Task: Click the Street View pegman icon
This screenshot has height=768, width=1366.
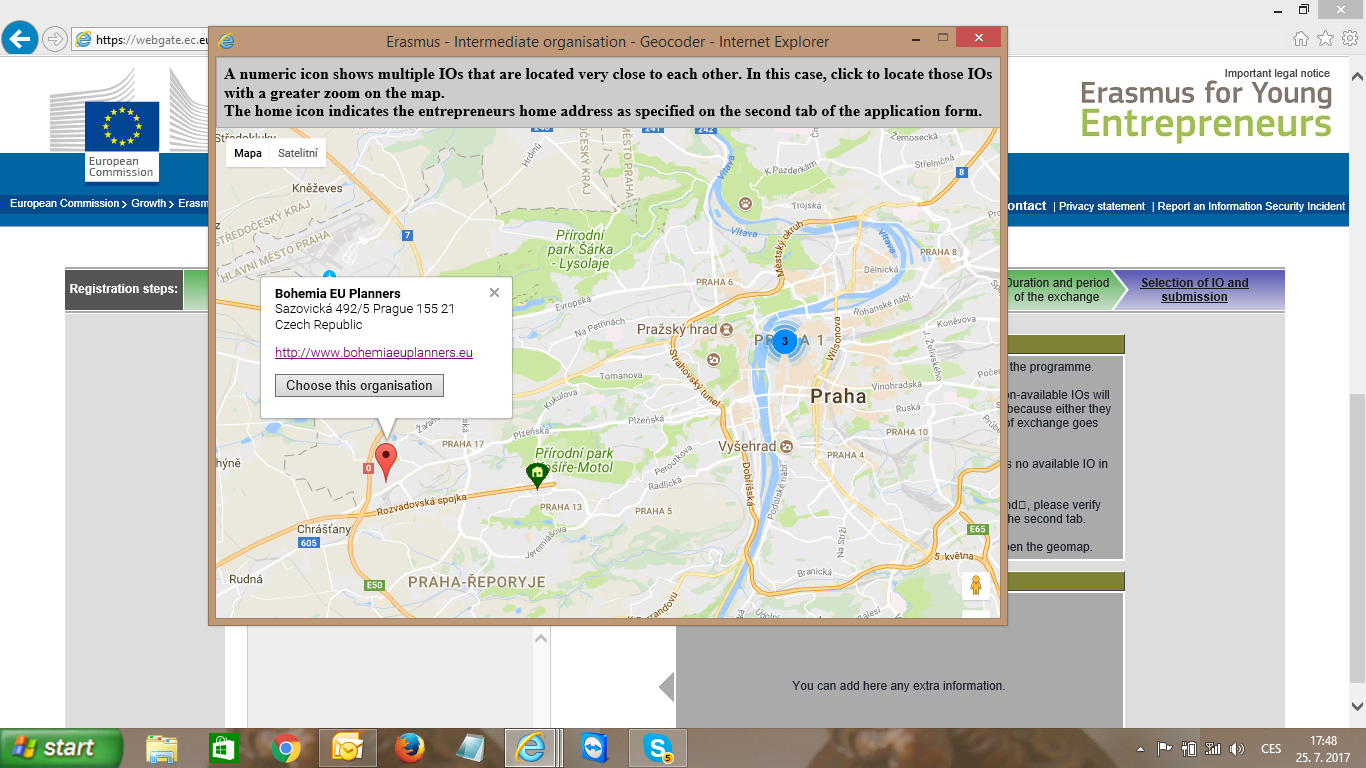Action: point(976,586)
